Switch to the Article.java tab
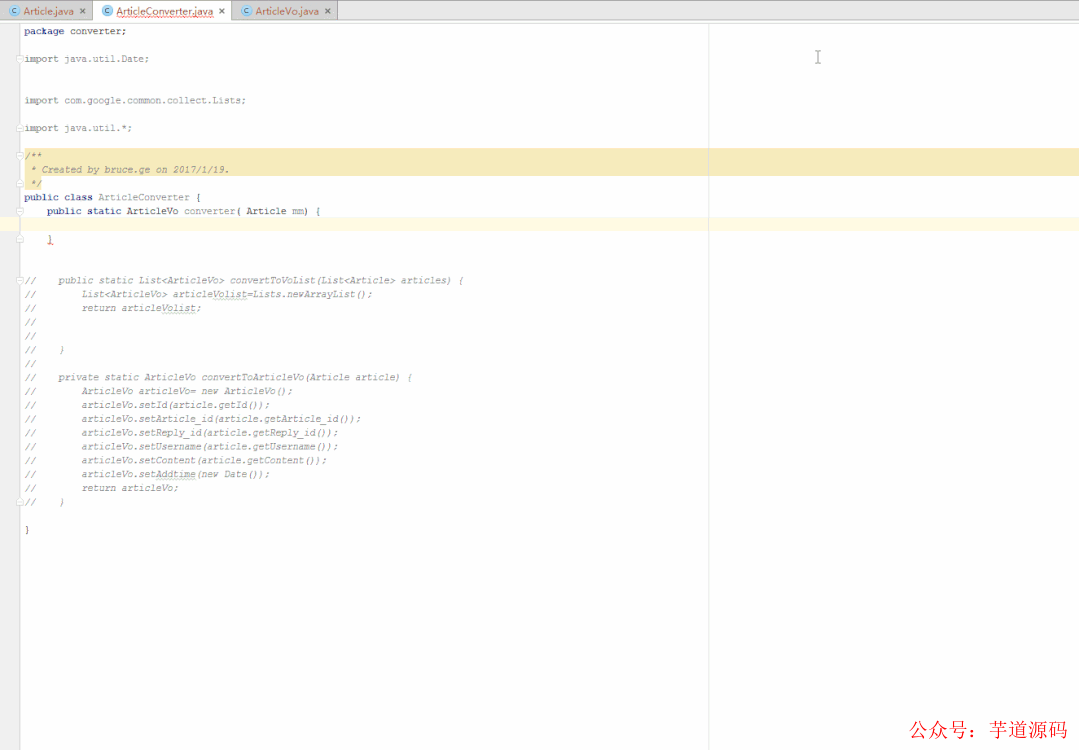 pos(48,11)
